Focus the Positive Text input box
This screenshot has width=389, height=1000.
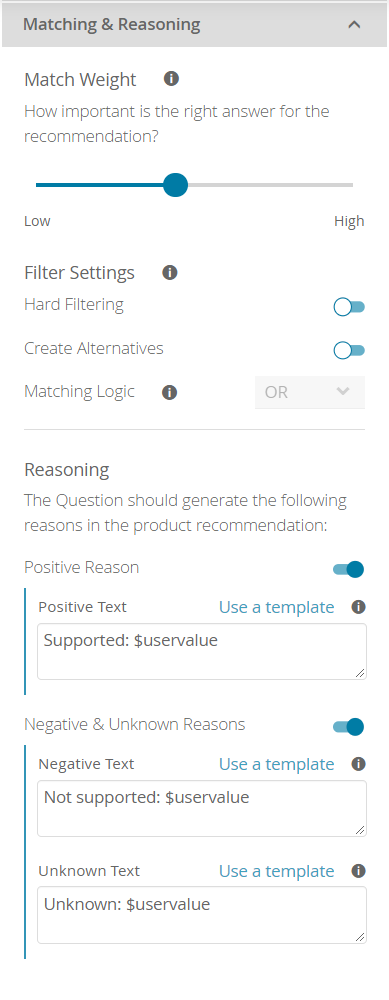pos(202,651)
